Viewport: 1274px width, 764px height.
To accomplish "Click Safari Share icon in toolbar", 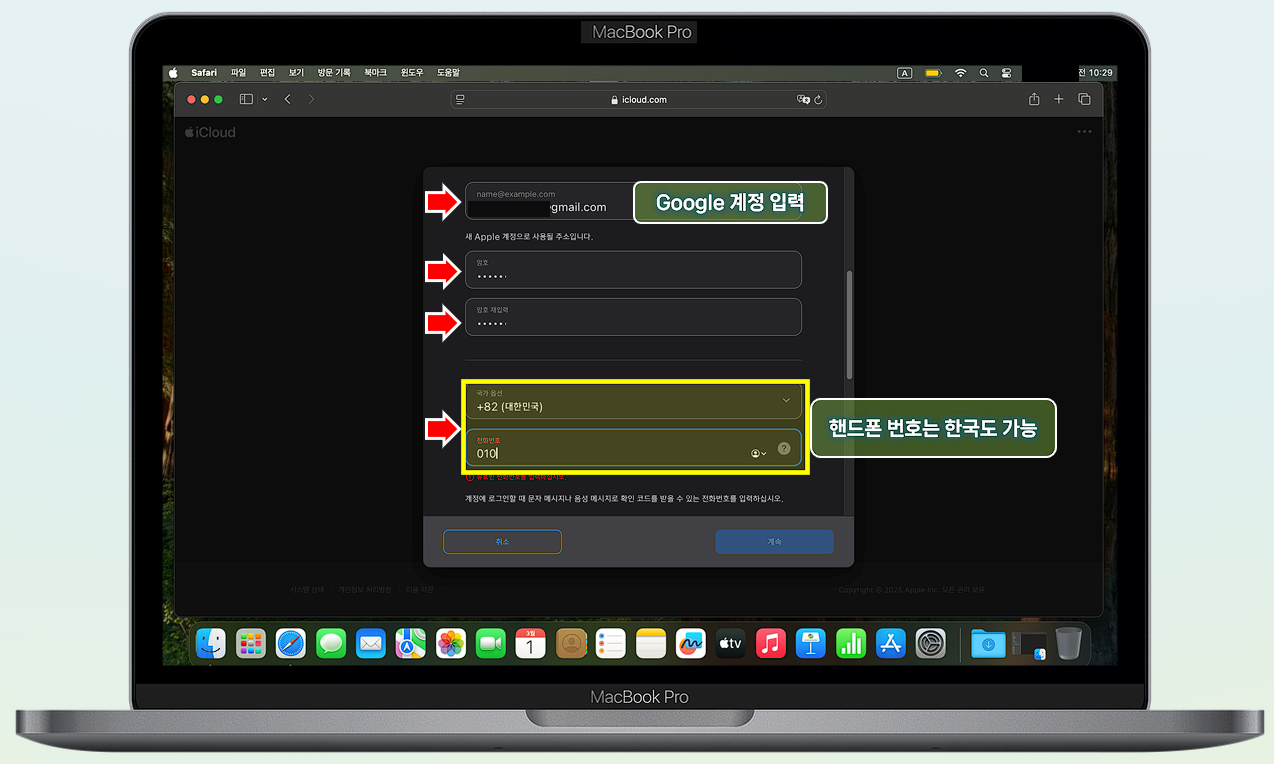I will coord(1034,99).
